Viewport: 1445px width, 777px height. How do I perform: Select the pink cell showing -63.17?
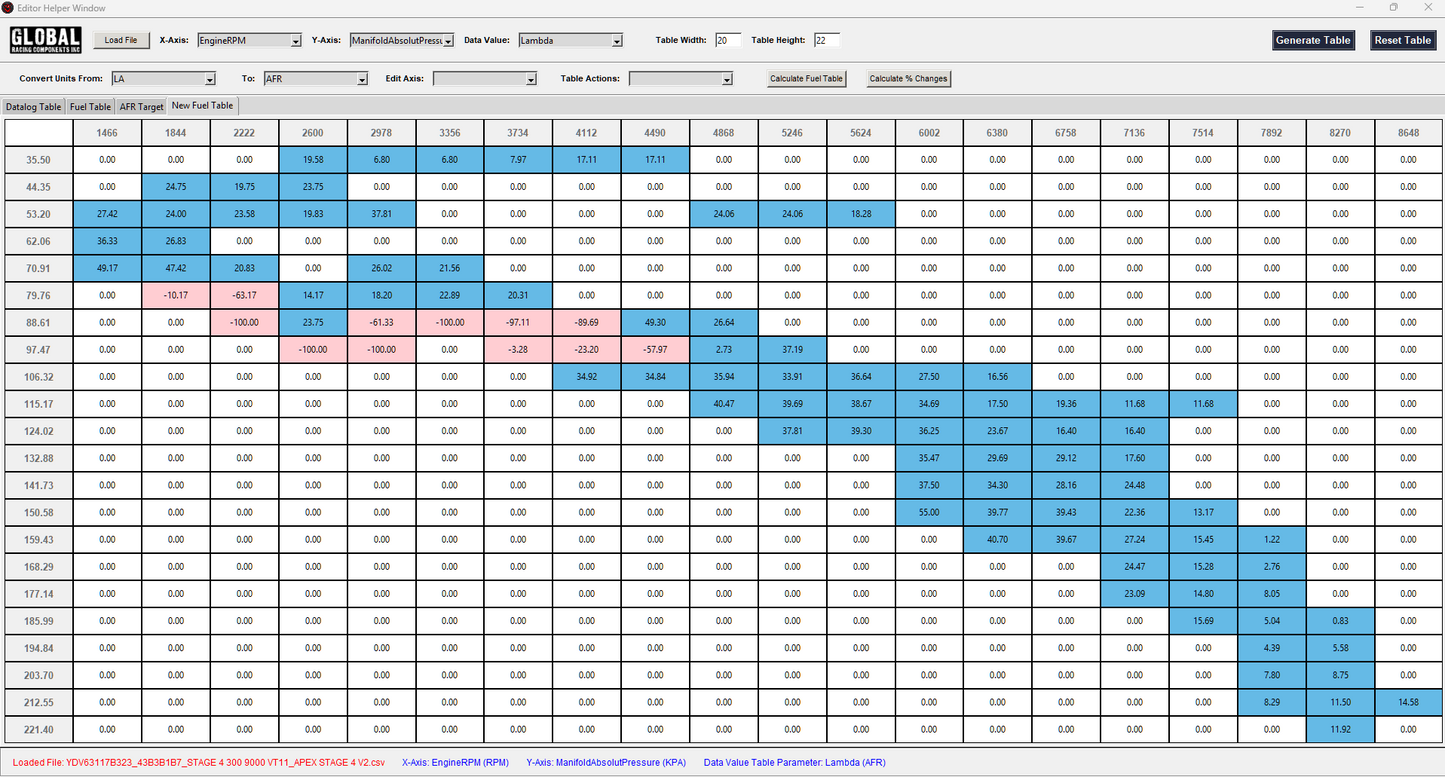pyautogui.click(x=245, y=295)
